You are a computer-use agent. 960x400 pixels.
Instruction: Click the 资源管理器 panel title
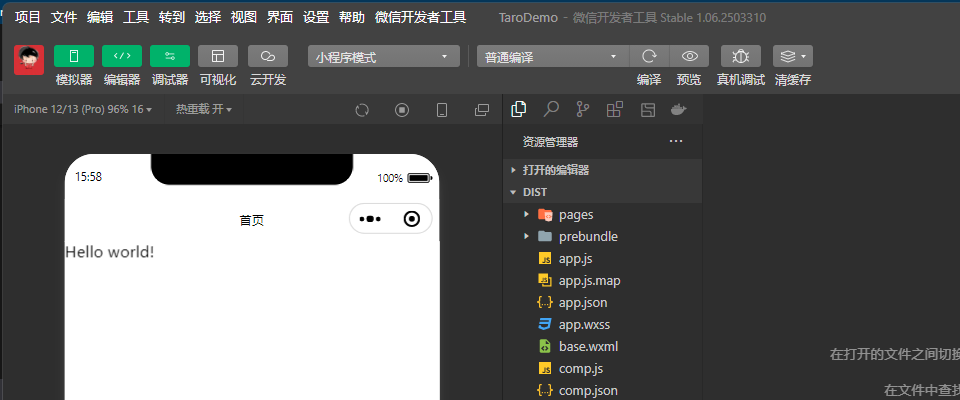[550, 142]
